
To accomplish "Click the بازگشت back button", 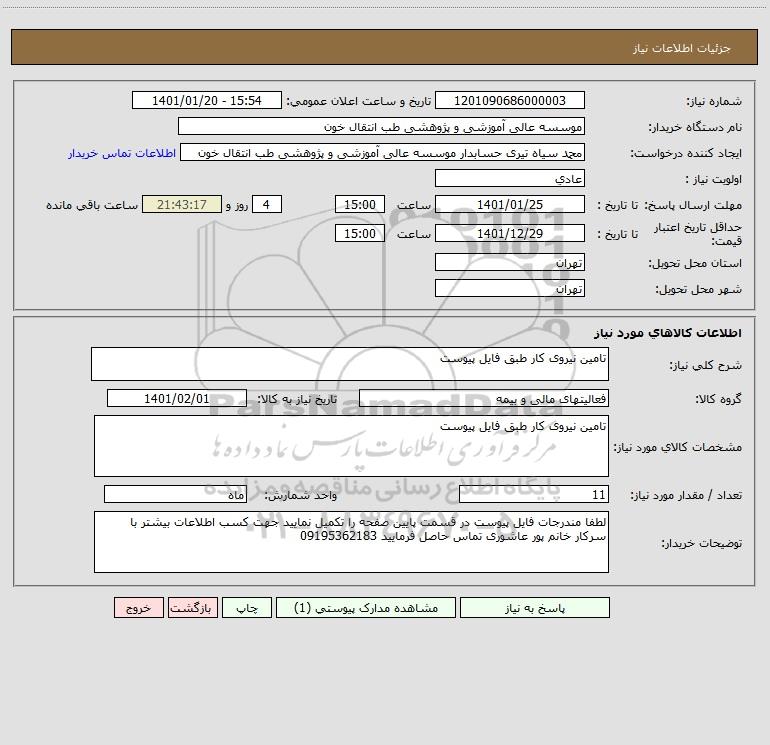I will click(x=192, y=607).
